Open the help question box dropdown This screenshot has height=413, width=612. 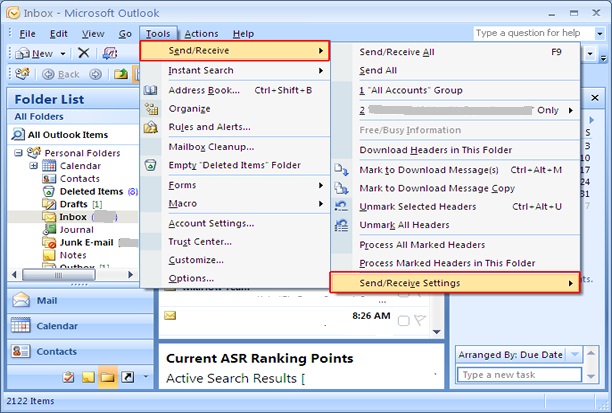(x=600, y=34)
